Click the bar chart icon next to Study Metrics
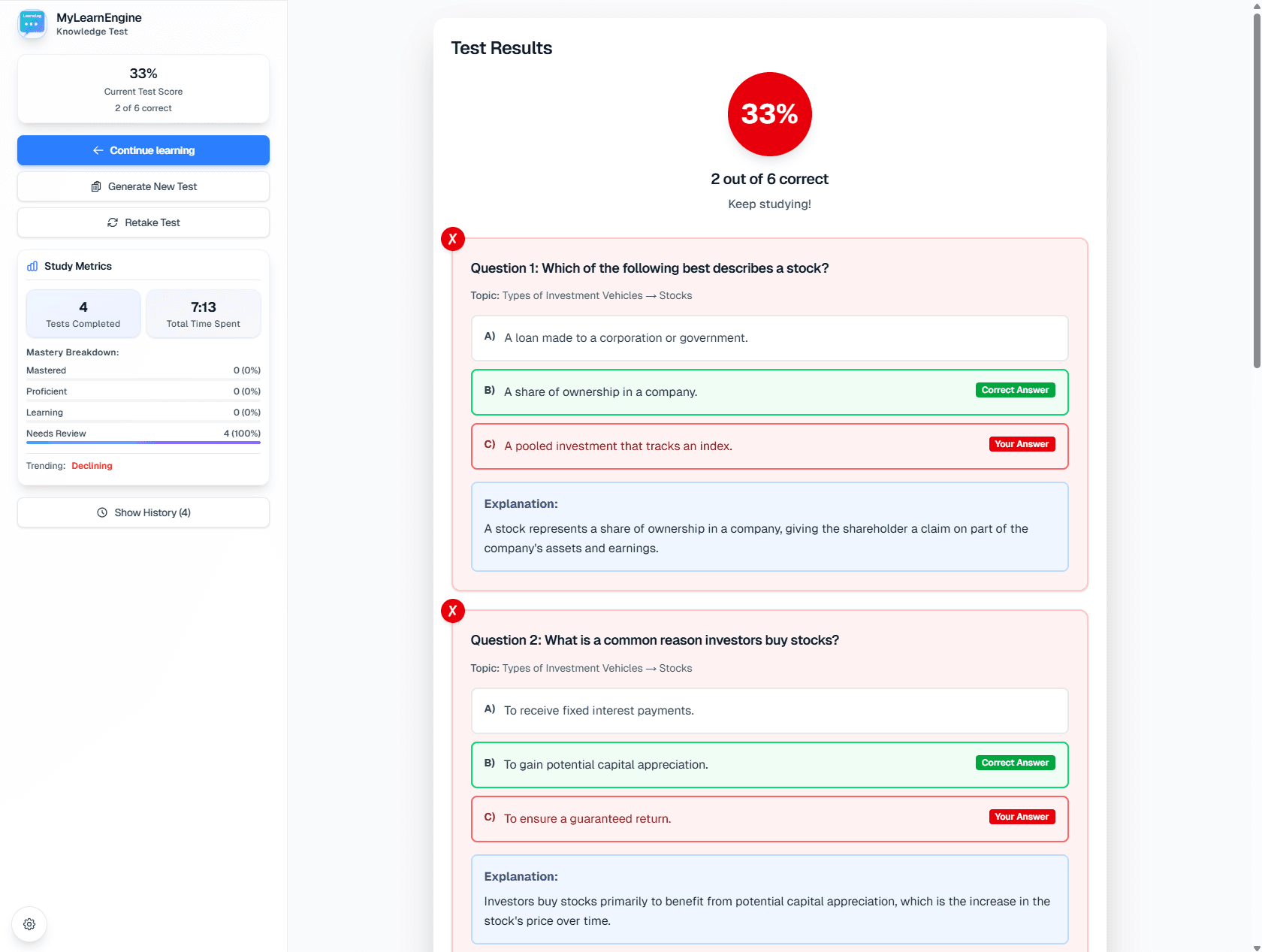 32,266
